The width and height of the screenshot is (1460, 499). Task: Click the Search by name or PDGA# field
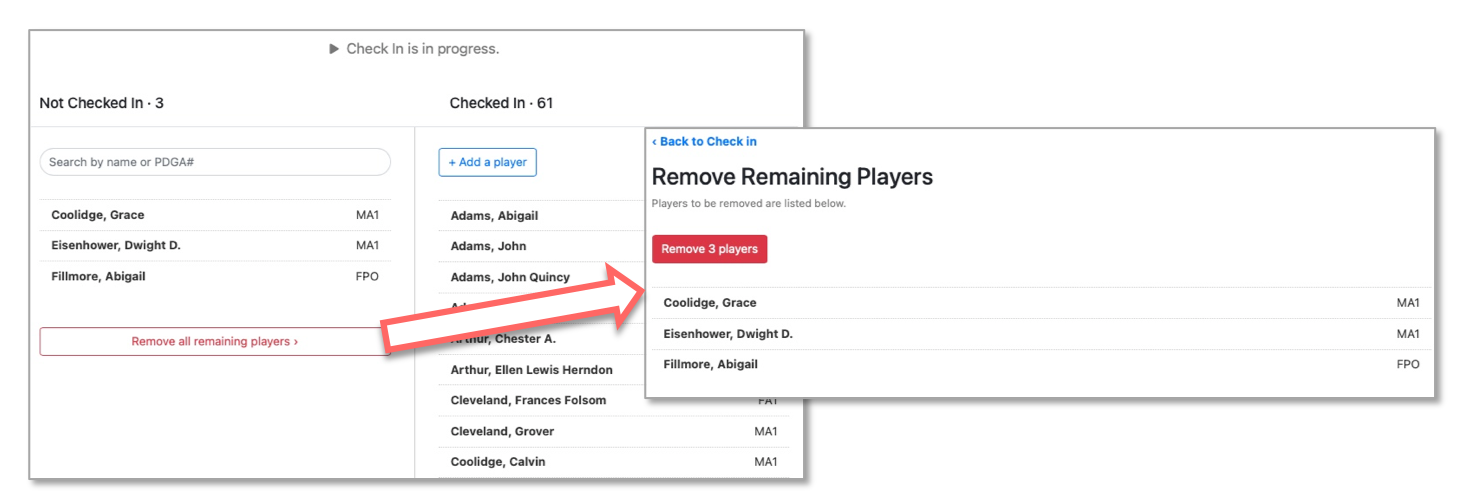coord(215,162)
